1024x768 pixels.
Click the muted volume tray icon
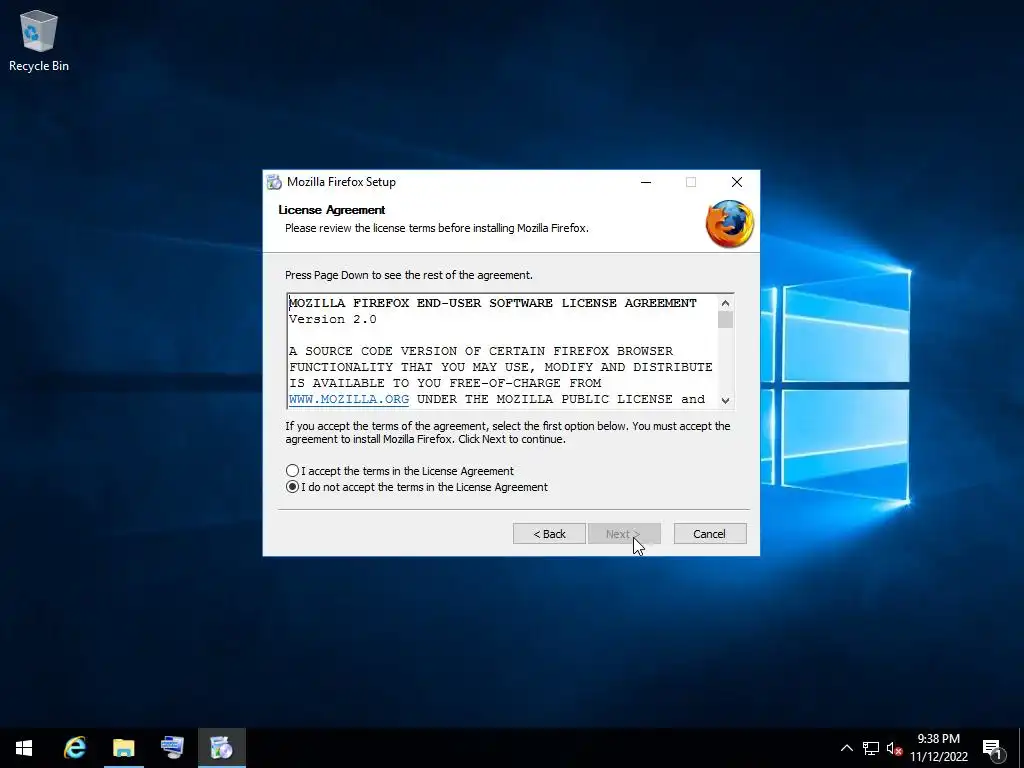[x=894, y=748]
